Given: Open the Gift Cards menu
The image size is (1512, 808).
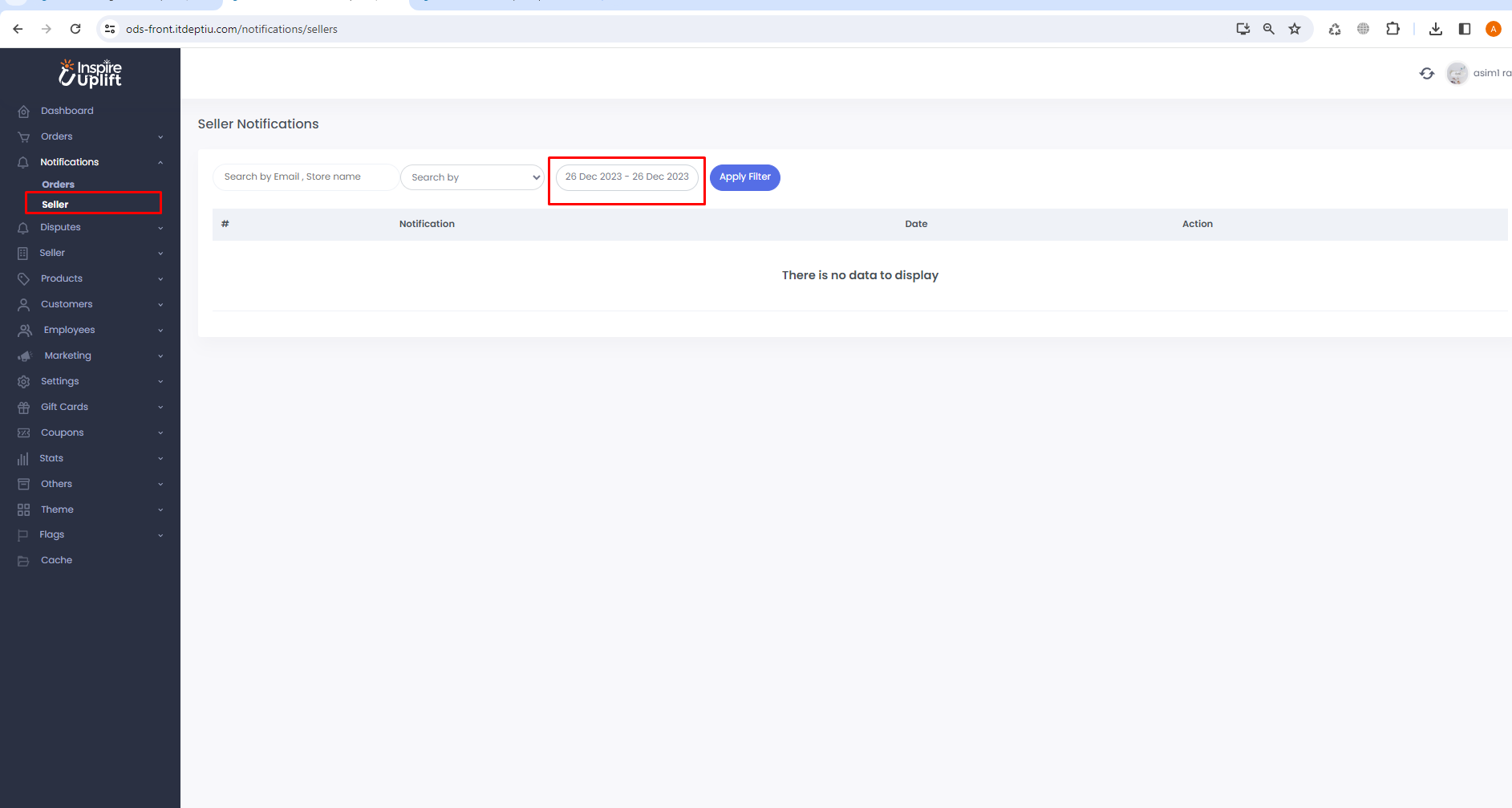Looking at the screenshot, I should coord(64,407).
